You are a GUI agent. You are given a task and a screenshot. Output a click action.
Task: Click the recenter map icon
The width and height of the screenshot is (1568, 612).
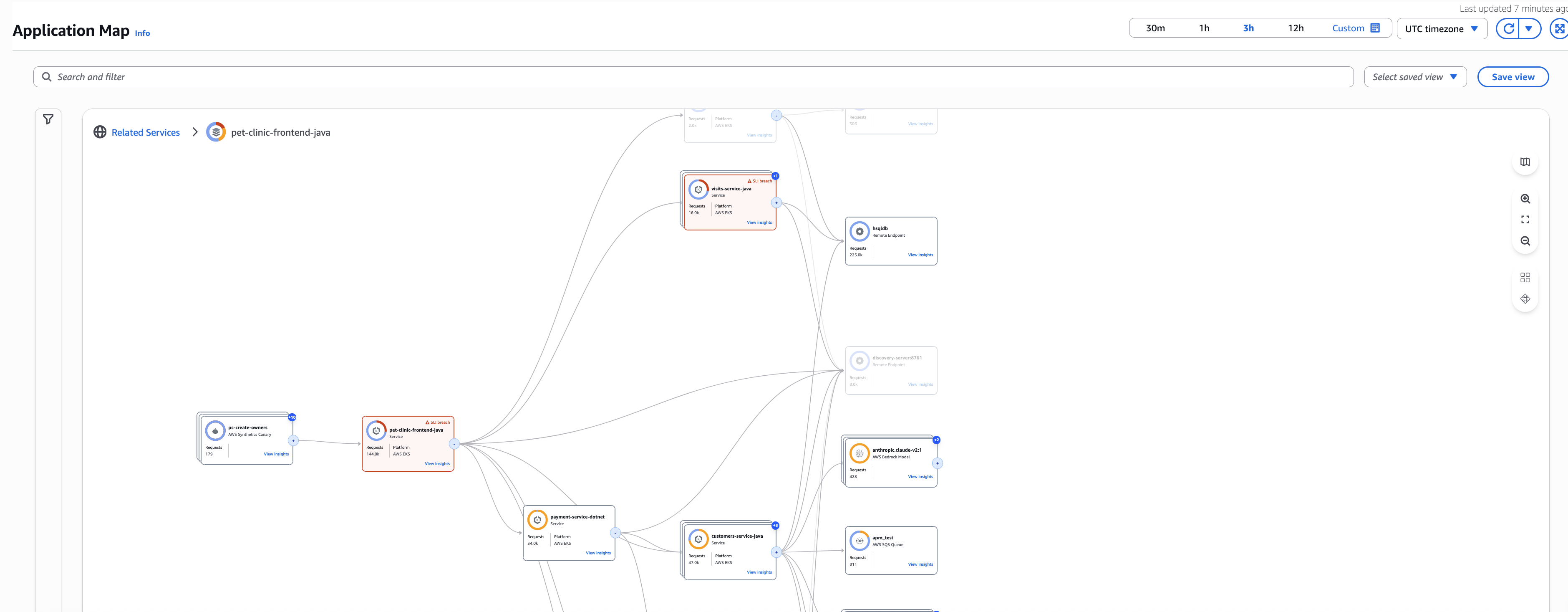[x=1525, y=298]
